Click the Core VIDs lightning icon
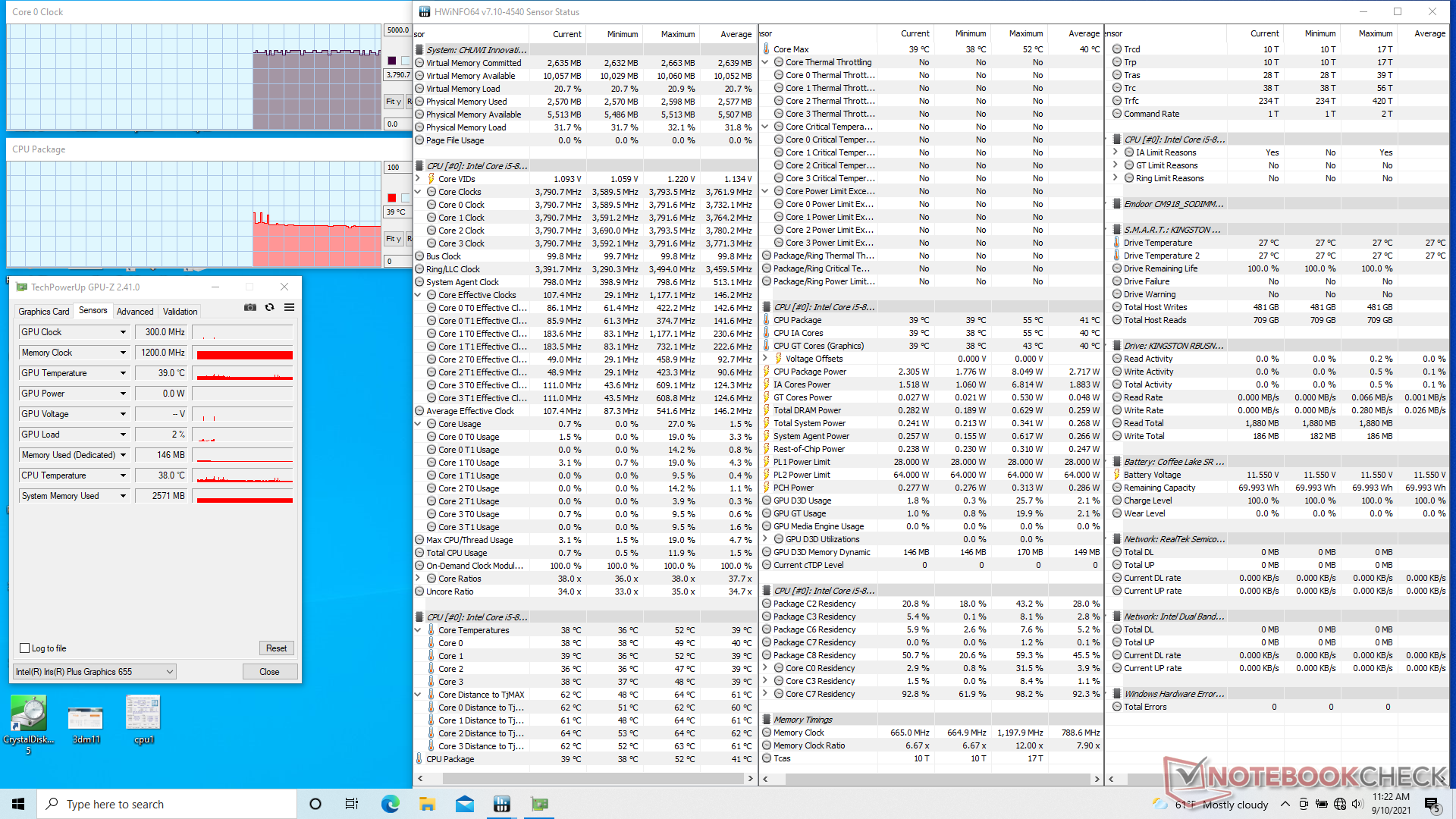 pos(431,179)
